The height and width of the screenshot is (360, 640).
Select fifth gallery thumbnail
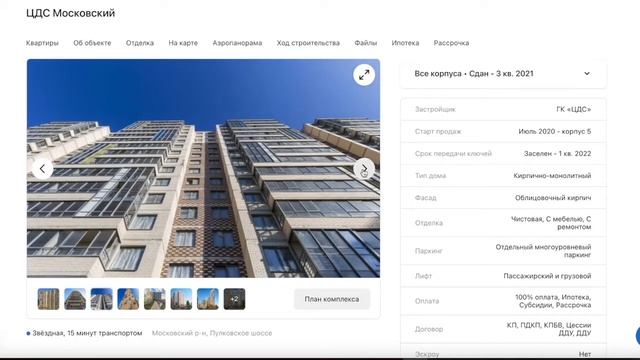point(155,299)
